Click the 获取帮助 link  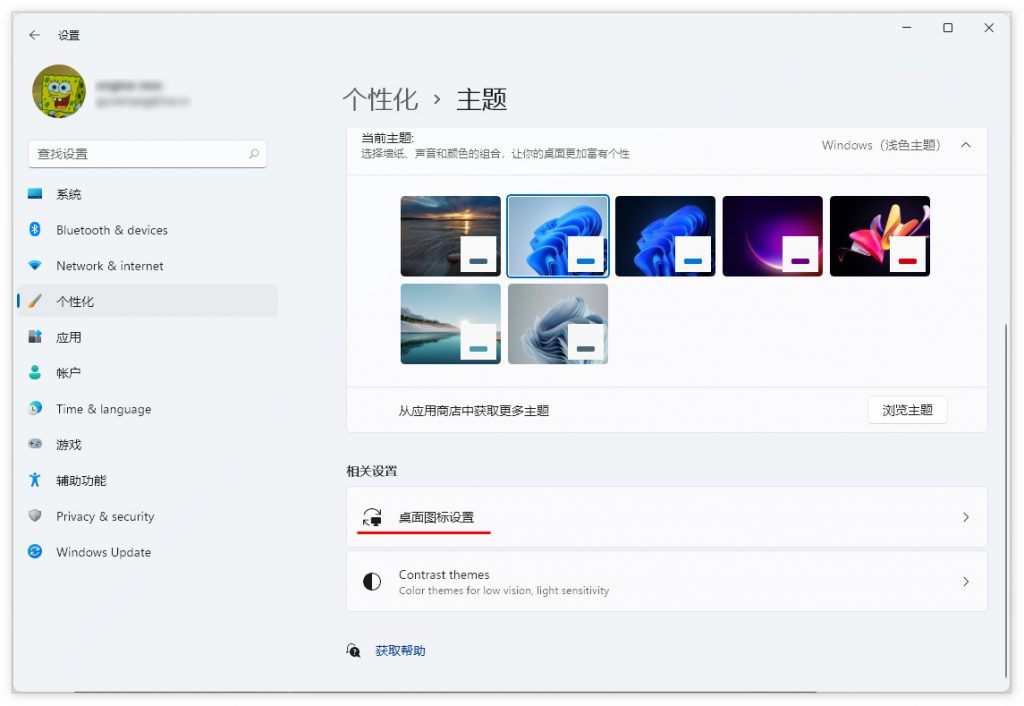(399, 650)
